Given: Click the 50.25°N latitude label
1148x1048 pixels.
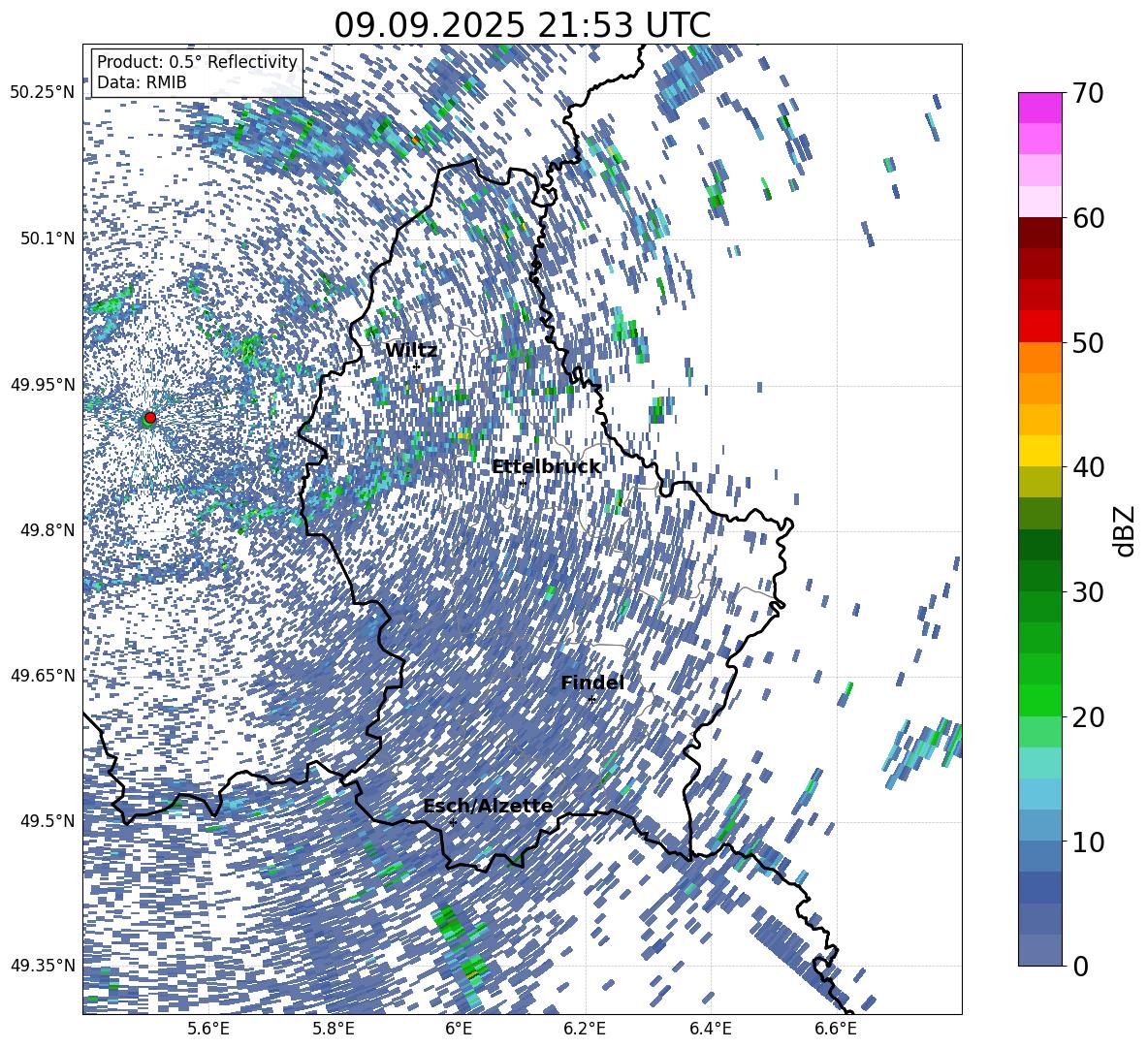Looking at the screenshot, I should coord(43,93).
